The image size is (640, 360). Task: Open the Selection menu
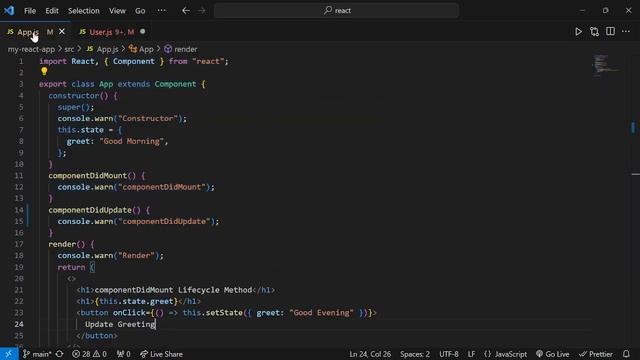(84, 11)
